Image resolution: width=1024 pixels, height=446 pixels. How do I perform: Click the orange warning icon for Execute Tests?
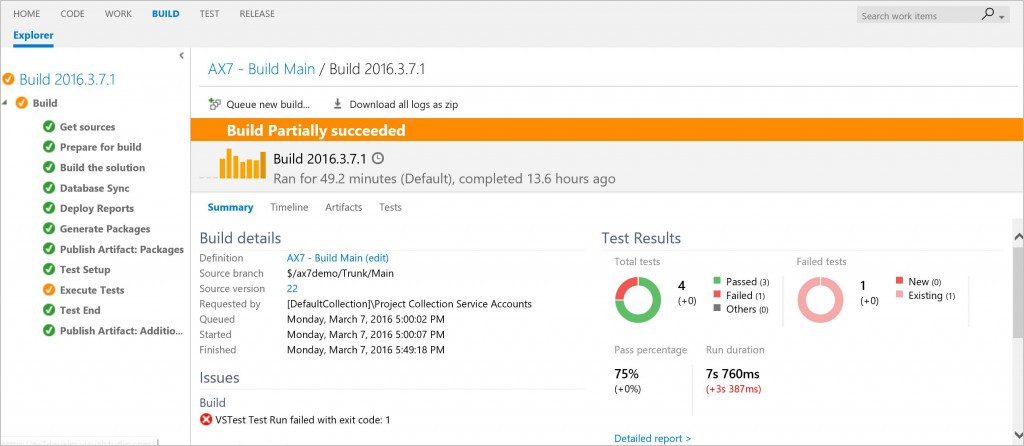point(48,290)
